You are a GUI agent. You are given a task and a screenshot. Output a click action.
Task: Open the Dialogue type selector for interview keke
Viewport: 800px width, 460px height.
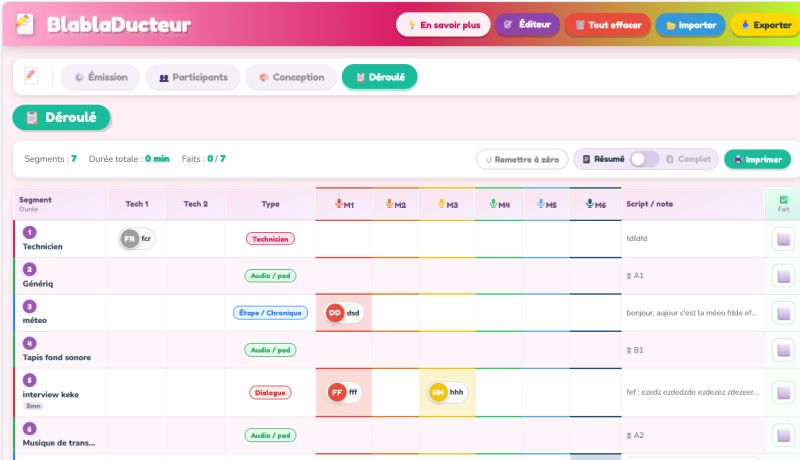tap(270, 392)
